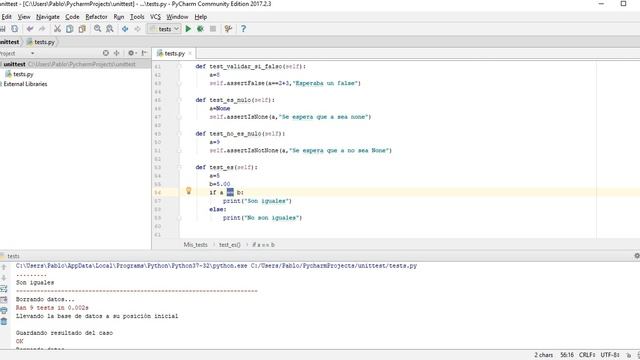The height and width of the screenshot is (360, 640).
Task: Click 'if a == b' breadcrumb
Action: coord(263,245)
